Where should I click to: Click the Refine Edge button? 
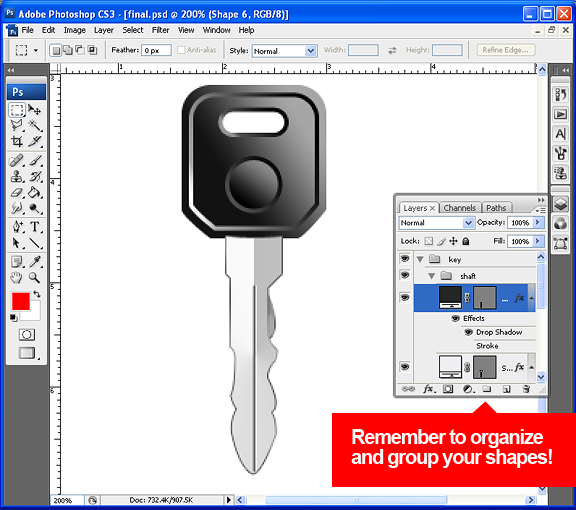click(505, 50)
